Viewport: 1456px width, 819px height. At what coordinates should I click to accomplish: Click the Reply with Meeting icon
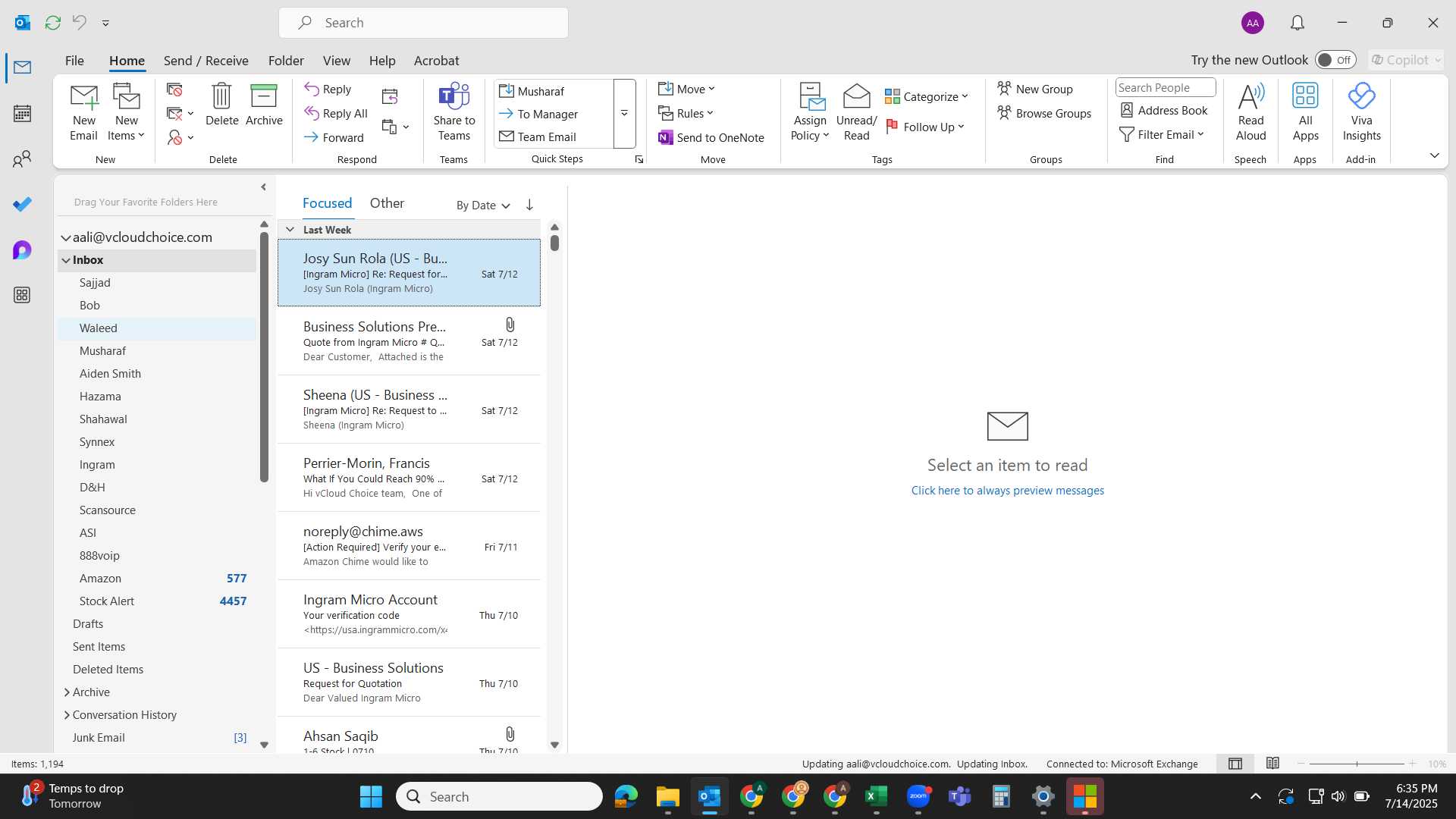[390, 96]
